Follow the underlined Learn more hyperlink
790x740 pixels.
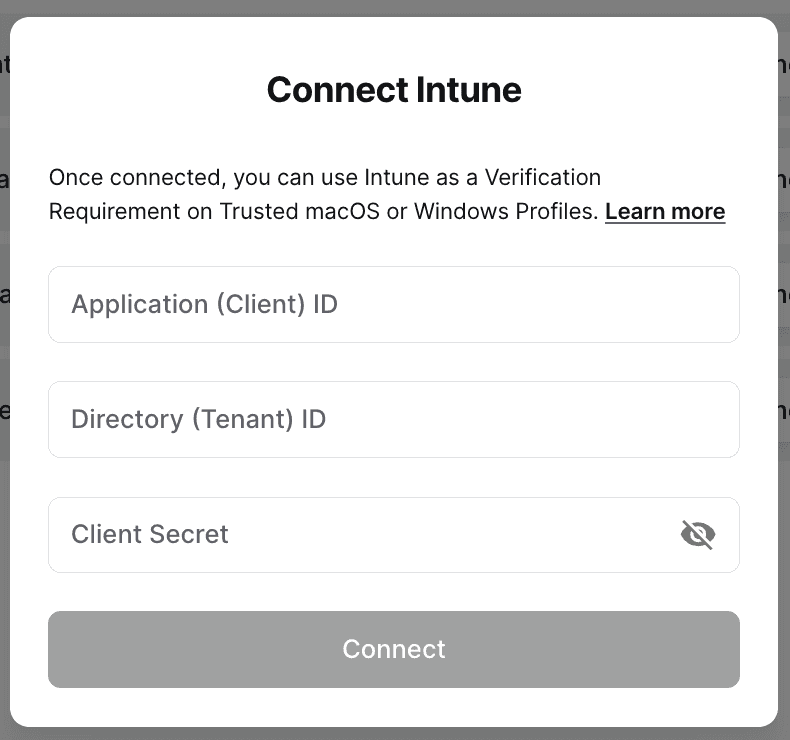tap(665, 212)
